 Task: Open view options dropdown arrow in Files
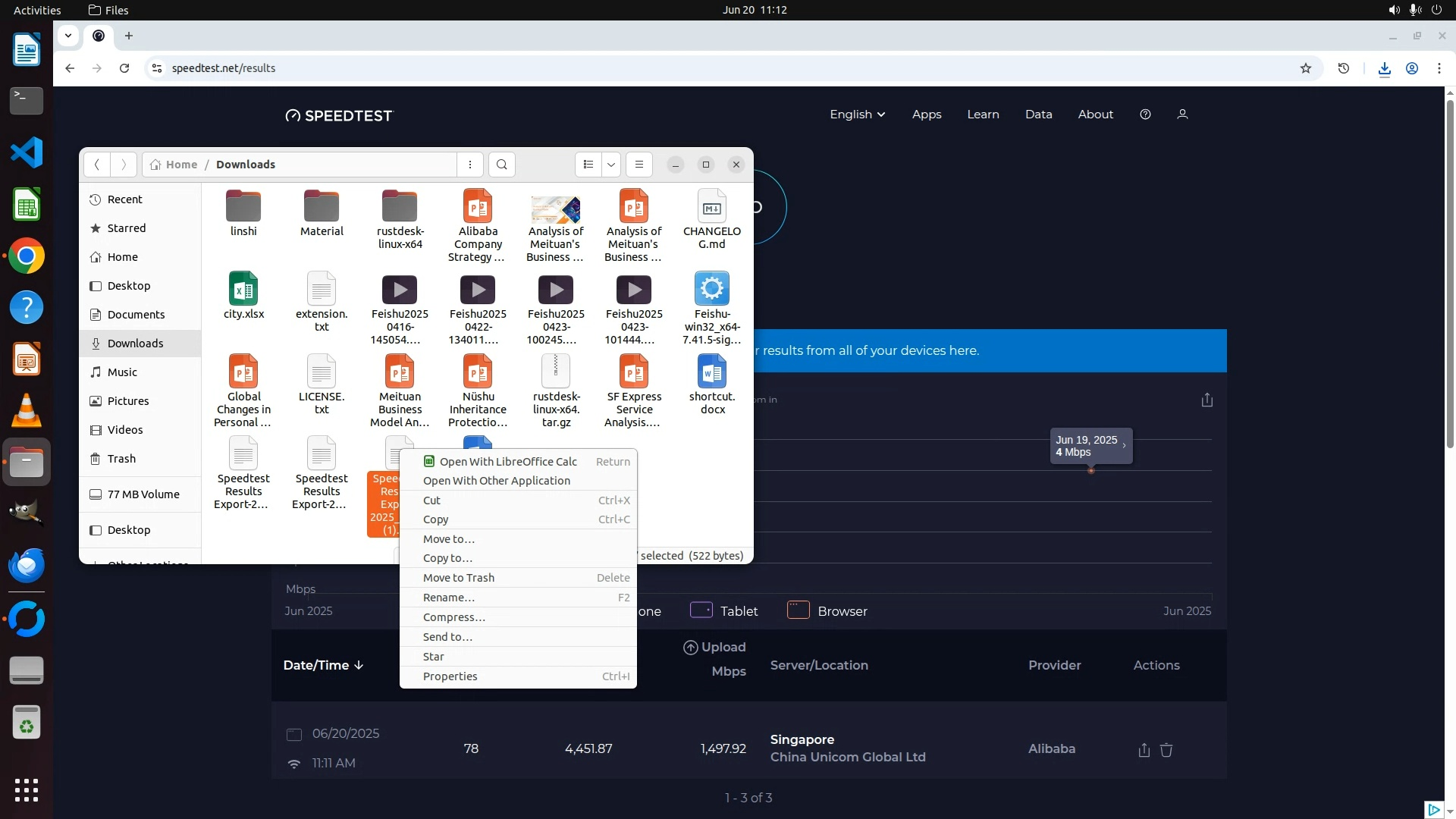(x=611, y=165)
